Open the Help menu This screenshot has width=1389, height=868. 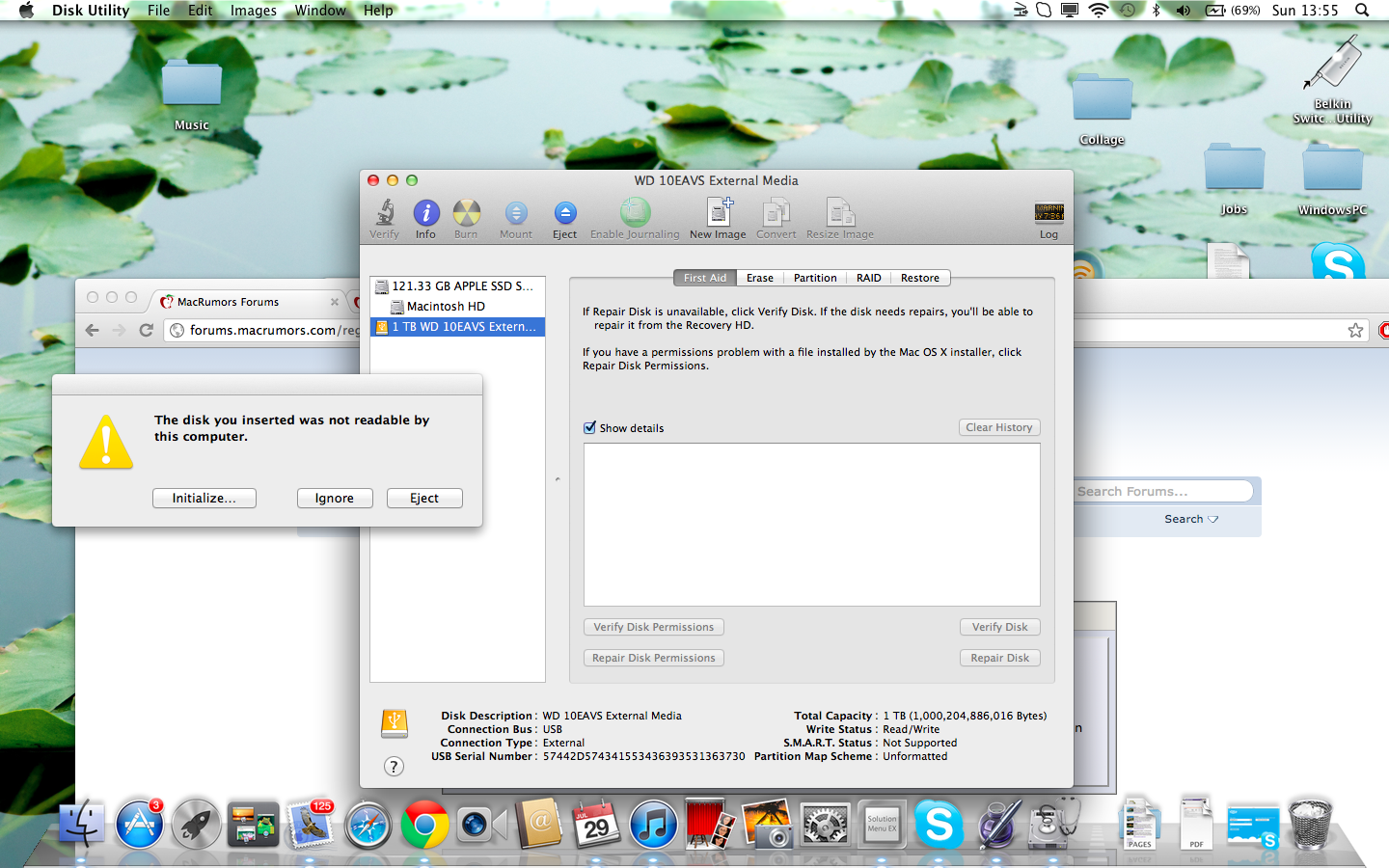378,11
